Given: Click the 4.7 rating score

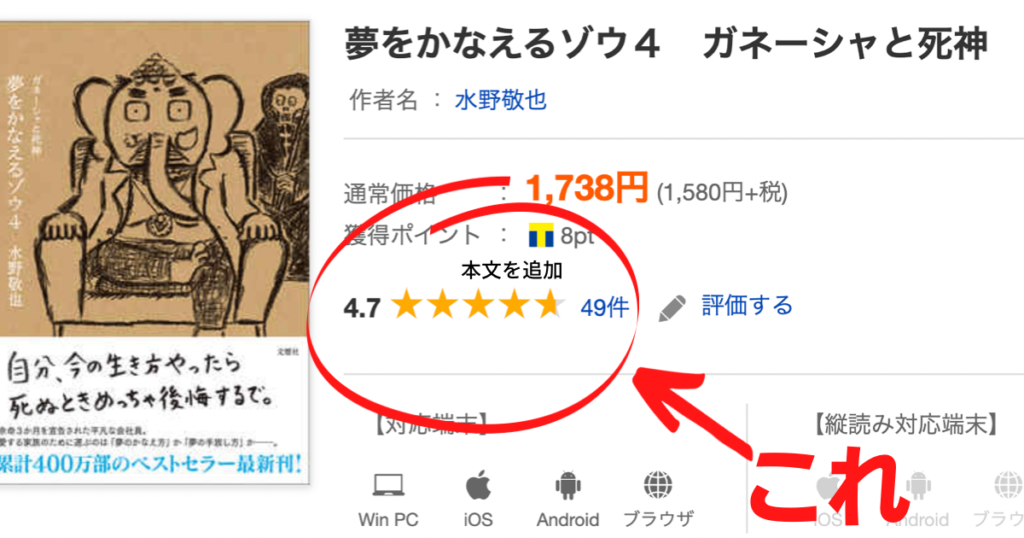Looking at the screenshot, I should 362,308.
